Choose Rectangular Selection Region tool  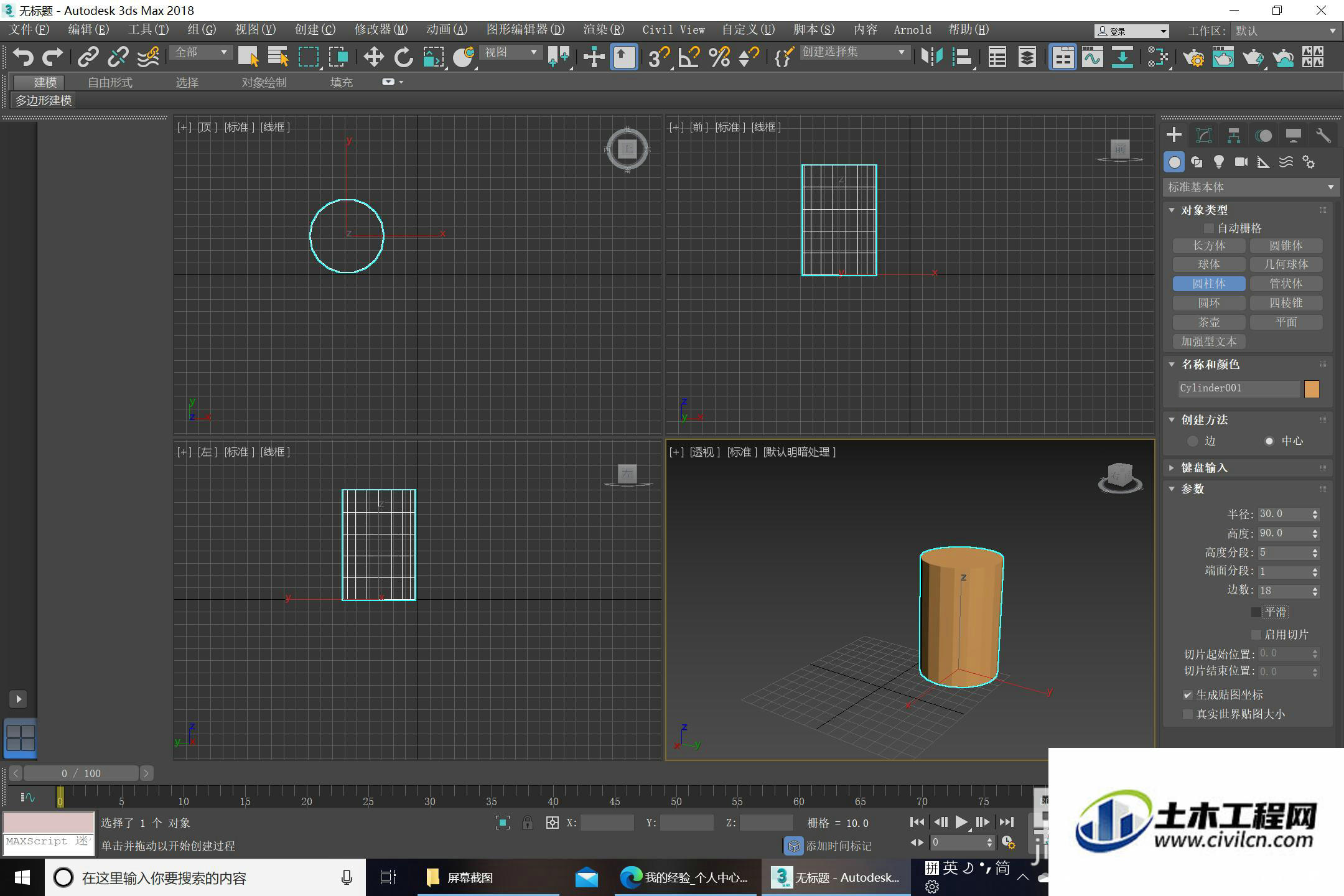[x=309, y=57]
